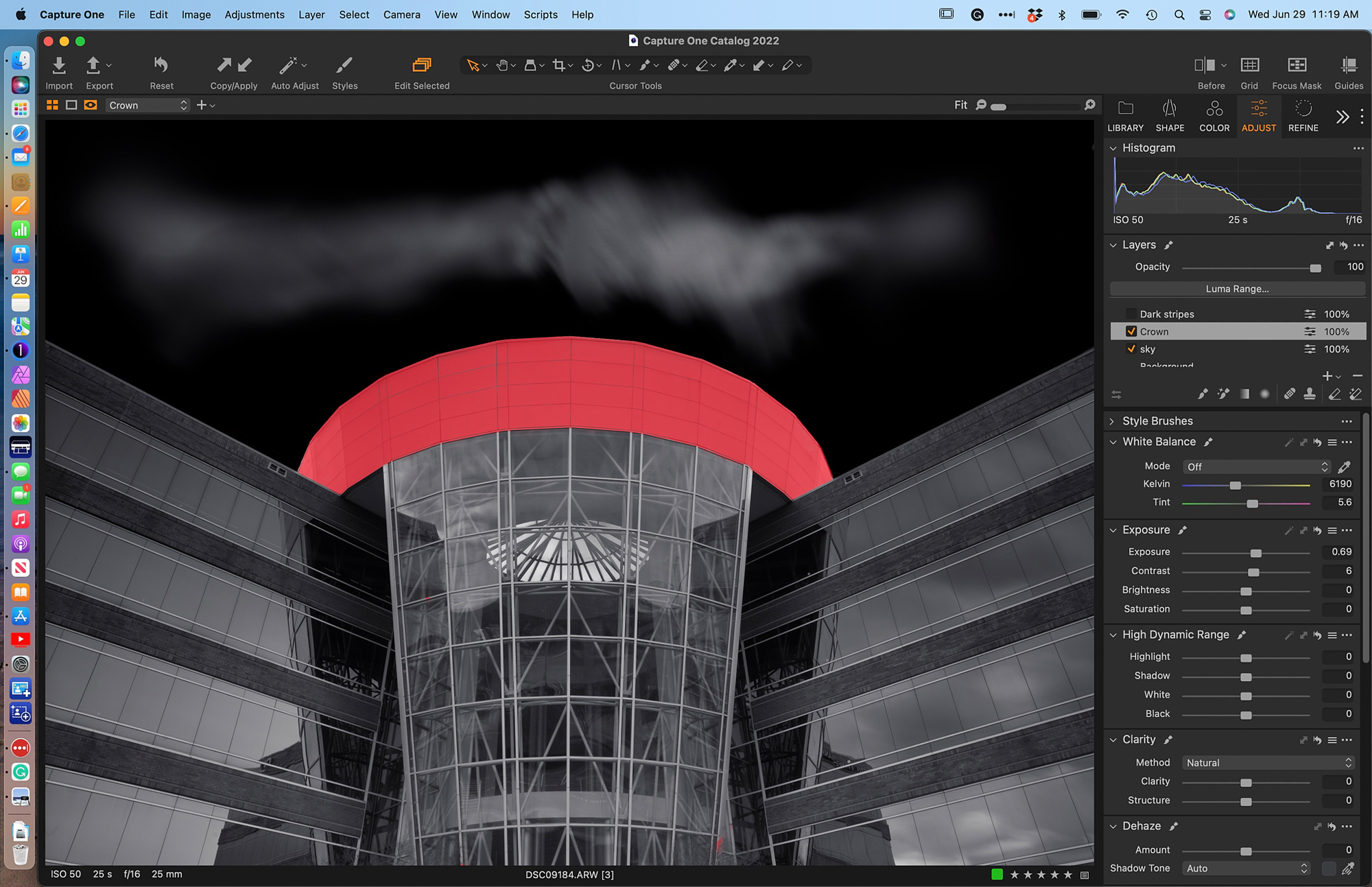Viewport: 1372px width, 887px height.
Task: Click the Edit Selected variants icon
Action: [x=422, y=65]
